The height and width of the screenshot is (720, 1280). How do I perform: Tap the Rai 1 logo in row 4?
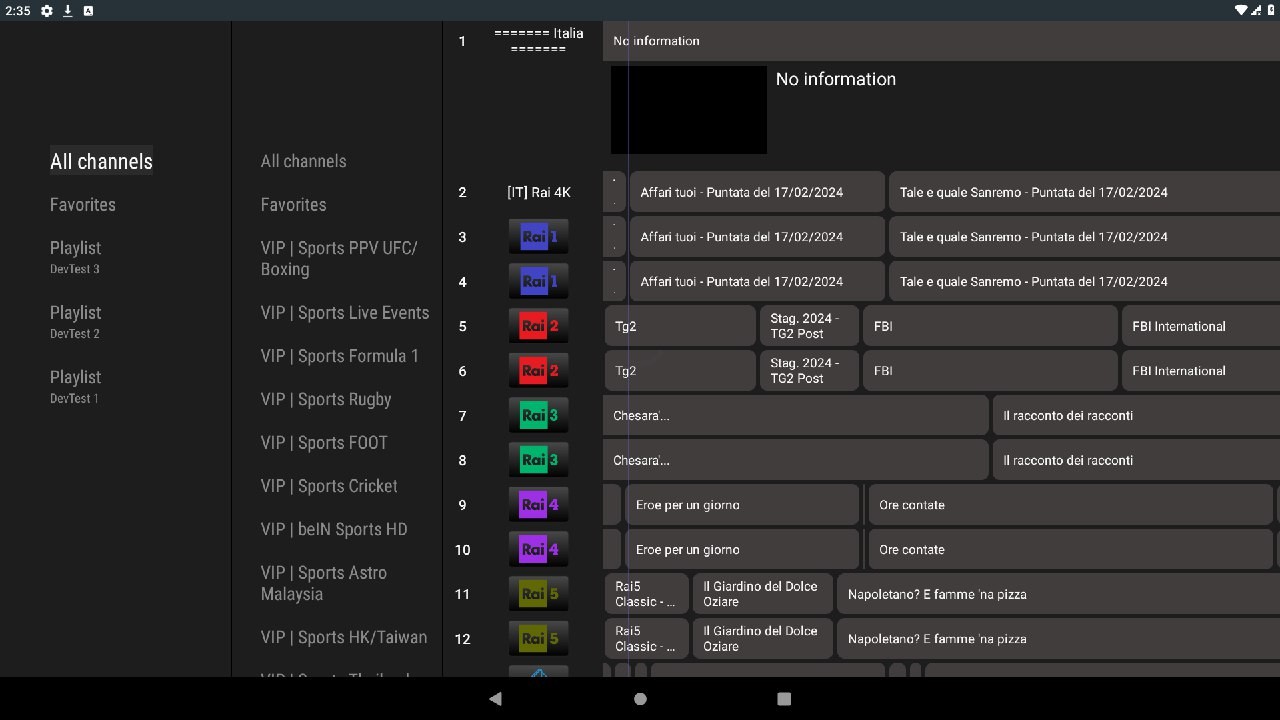tap(538, 282)
